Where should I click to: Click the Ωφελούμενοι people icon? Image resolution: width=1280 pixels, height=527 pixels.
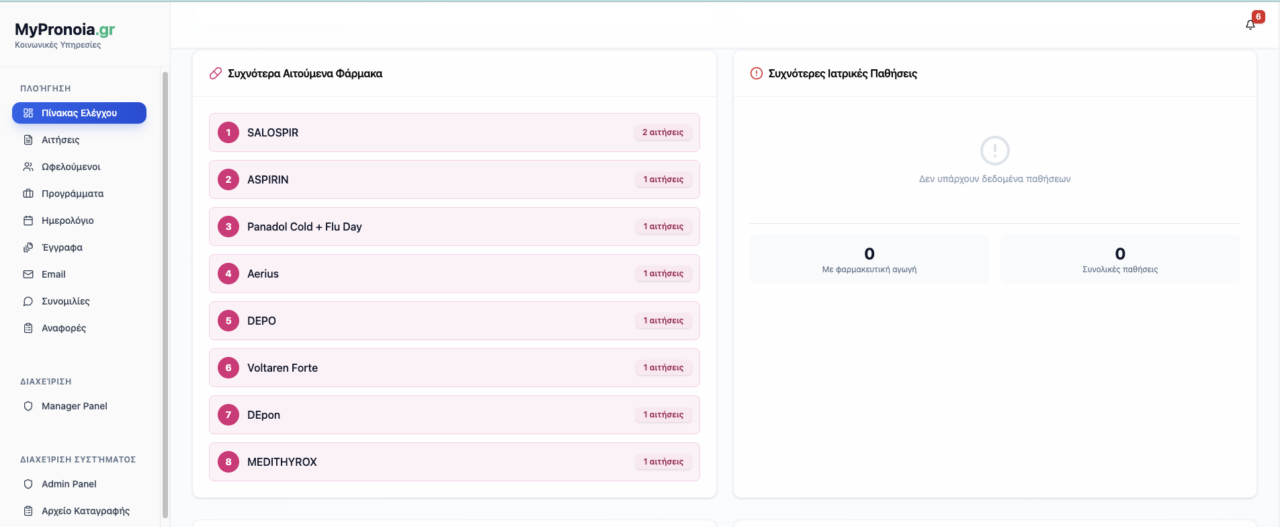tap(28, 167)
